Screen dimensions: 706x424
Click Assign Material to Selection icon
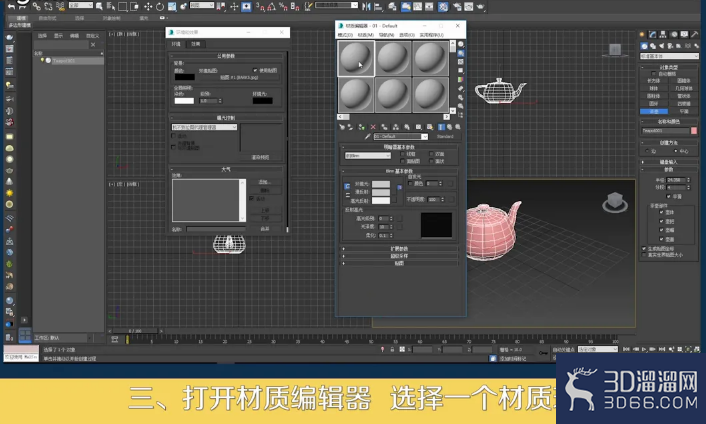tap(362, 127)
